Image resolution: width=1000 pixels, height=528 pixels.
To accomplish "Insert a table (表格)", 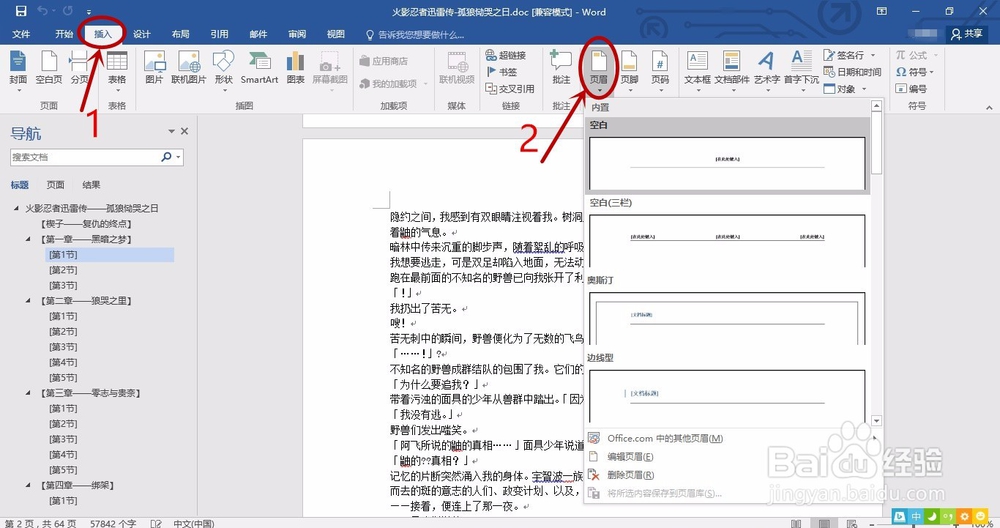I will click(x=117, y=69).
